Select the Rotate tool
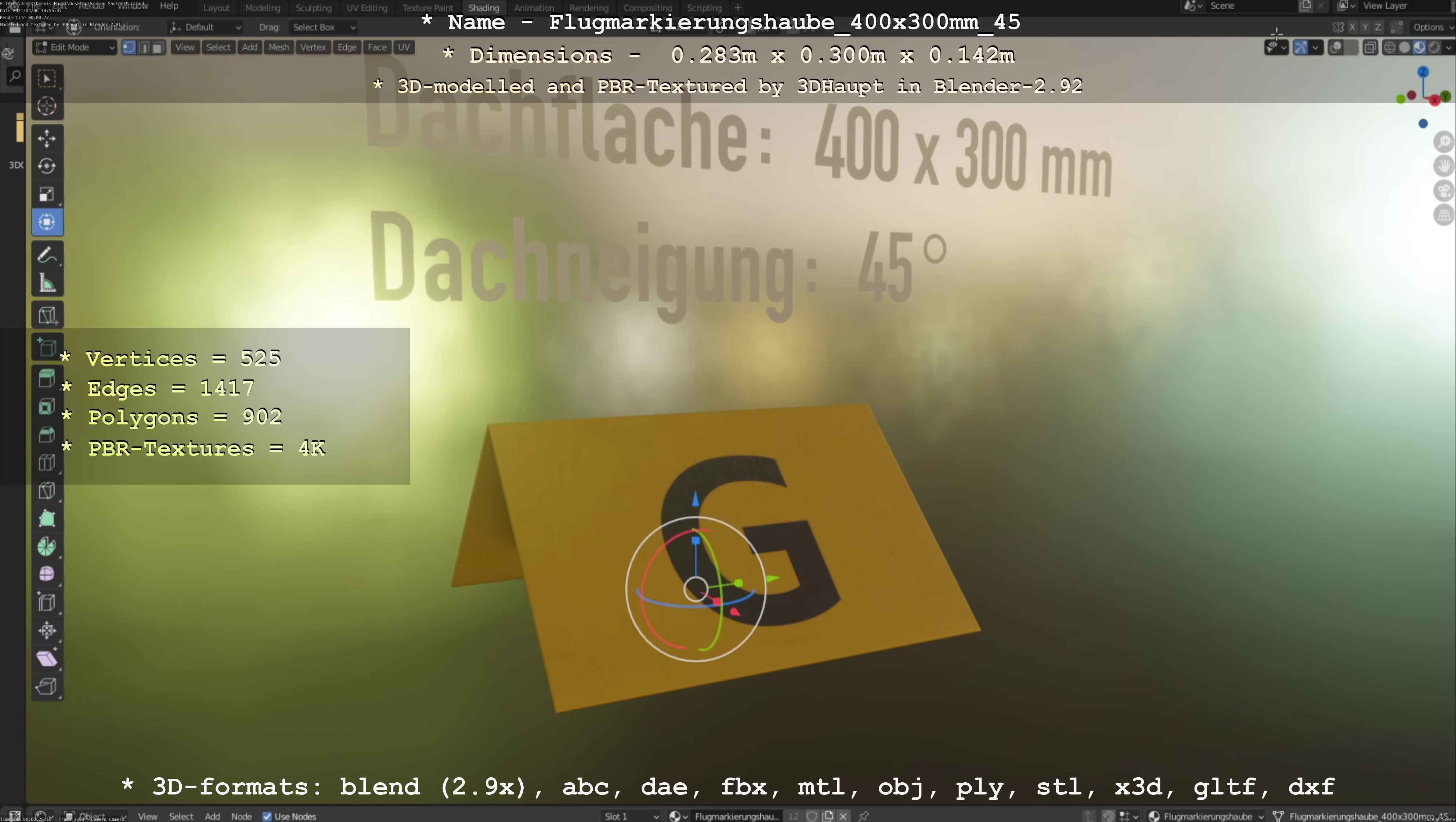Screen dimensions: 1456x822 (47, 166)
